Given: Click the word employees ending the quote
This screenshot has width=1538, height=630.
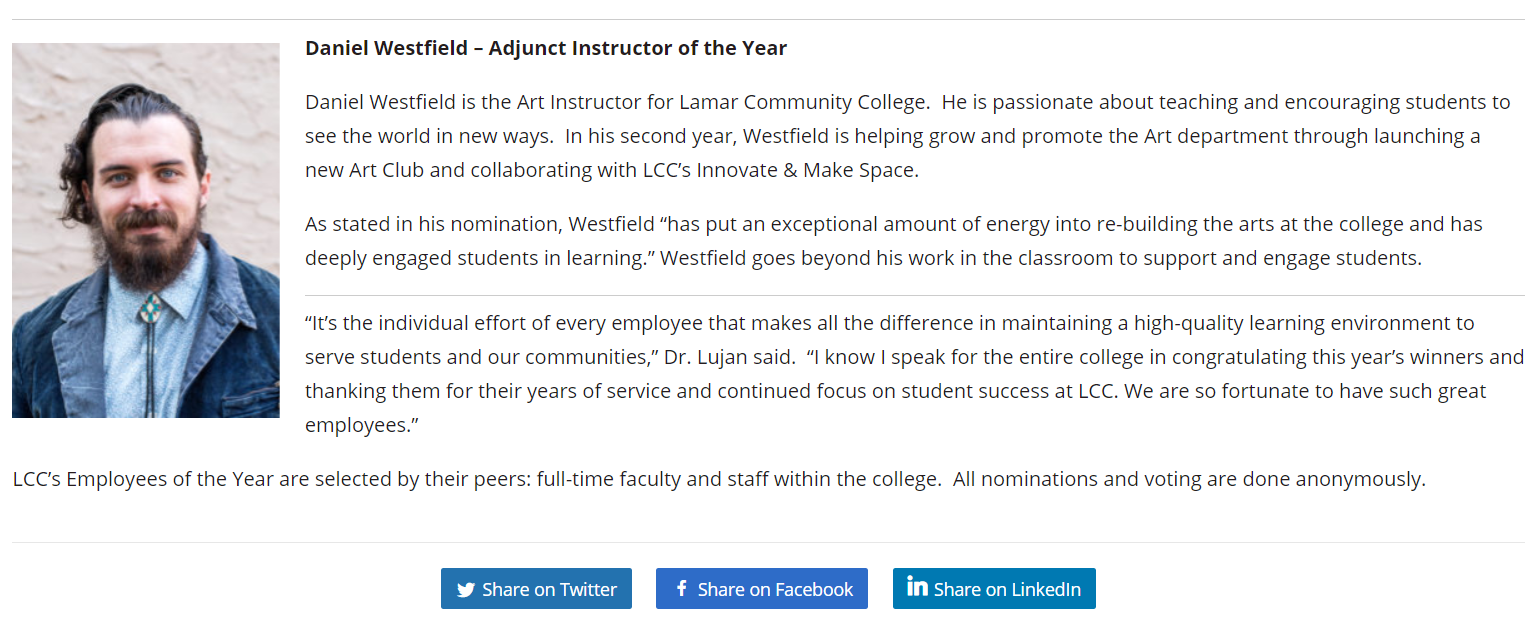Looking at the screenshot, I should pyautogui.click(x=361, y=425).
